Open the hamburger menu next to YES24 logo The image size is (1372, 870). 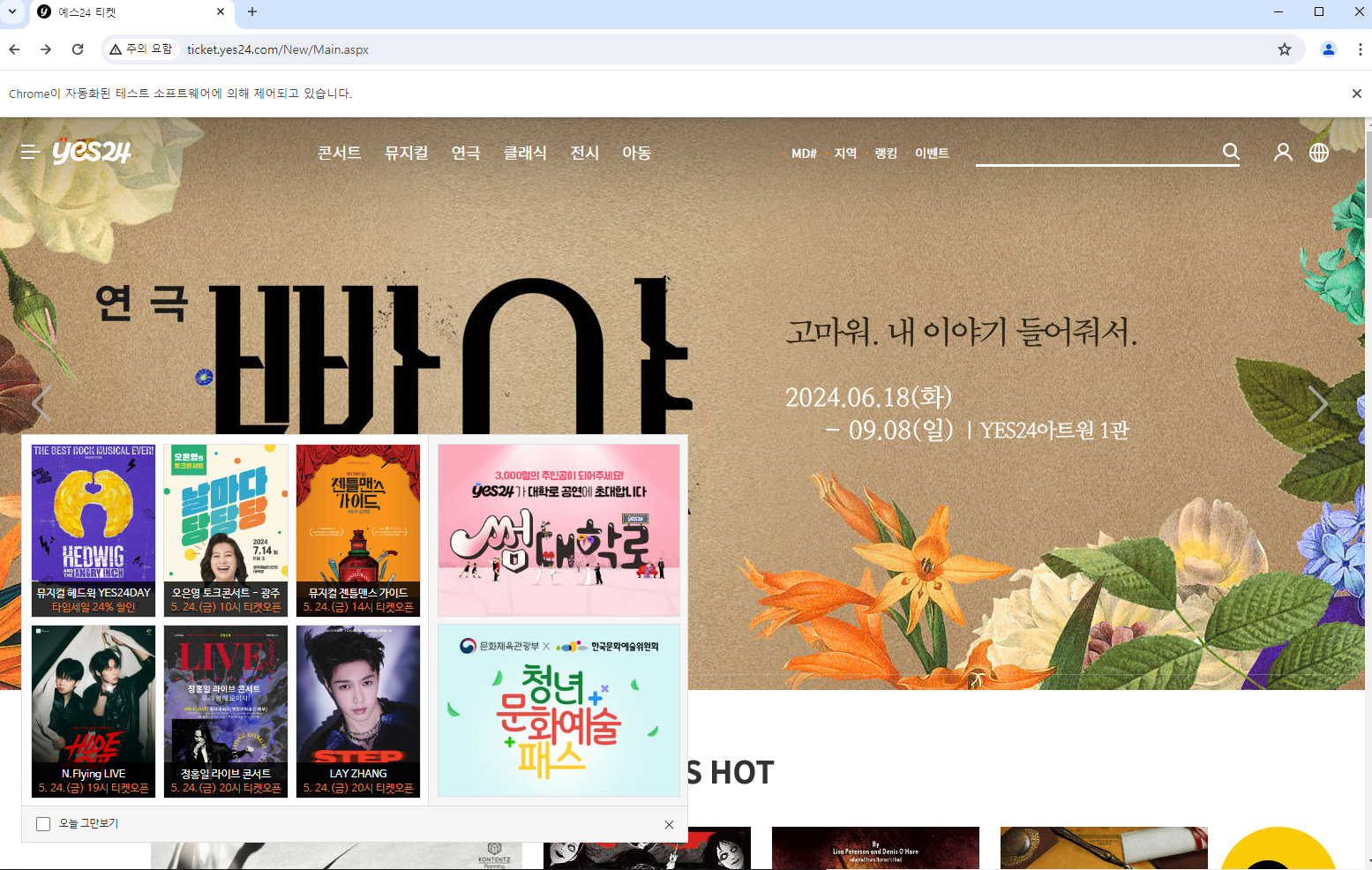31,153
